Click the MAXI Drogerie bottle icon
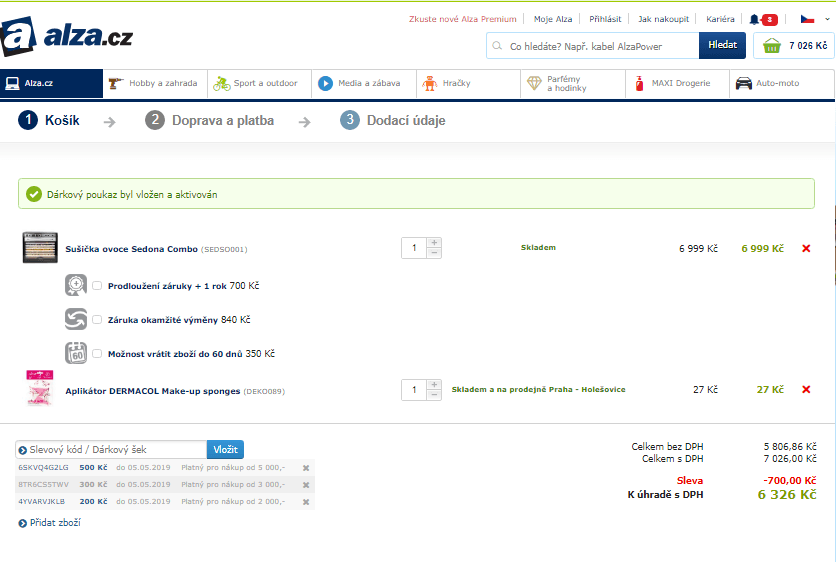The image size is (836, 562). 639,83
